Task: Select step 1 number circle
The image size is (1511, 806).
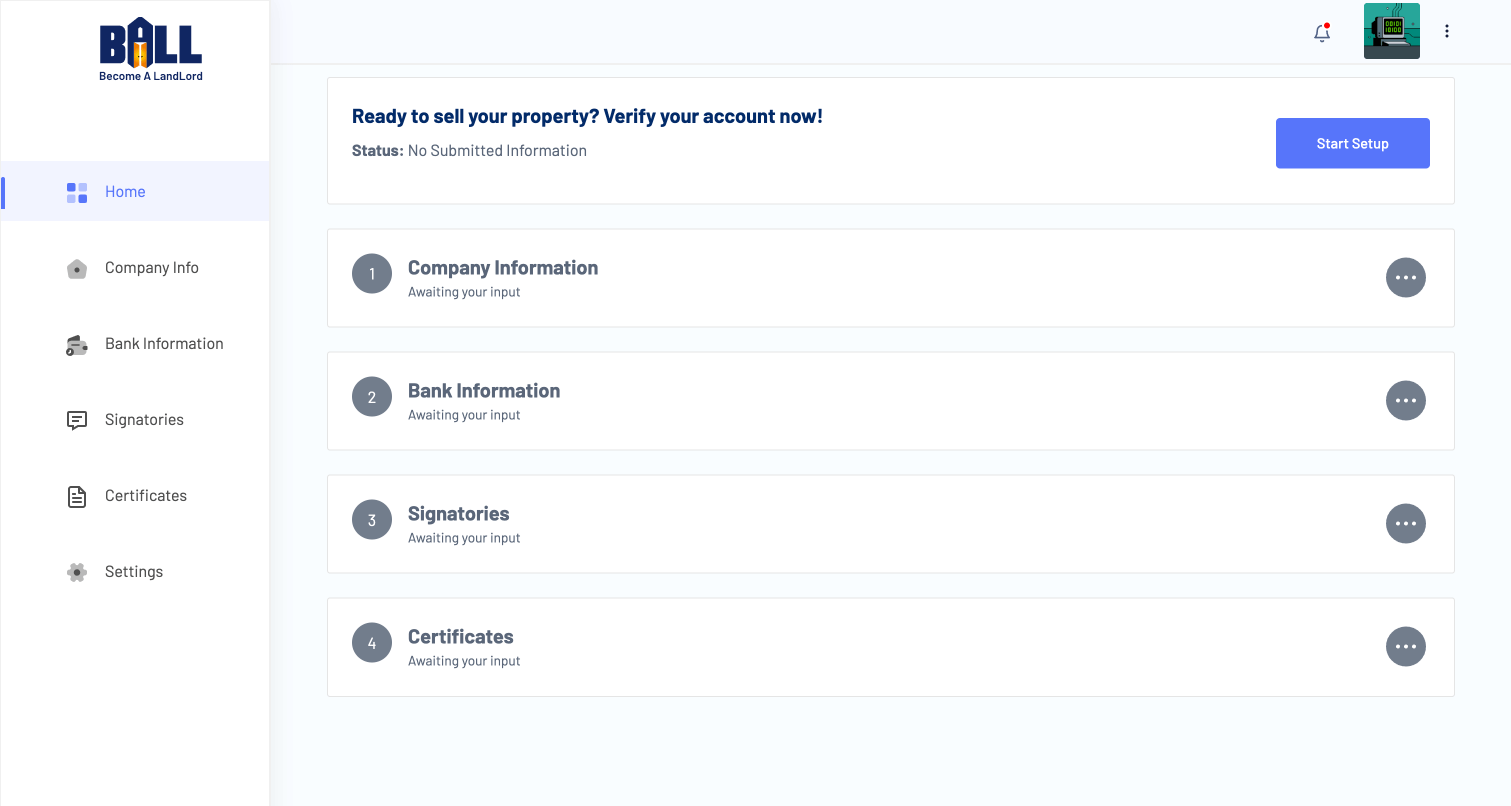Action: click(372, 274)
